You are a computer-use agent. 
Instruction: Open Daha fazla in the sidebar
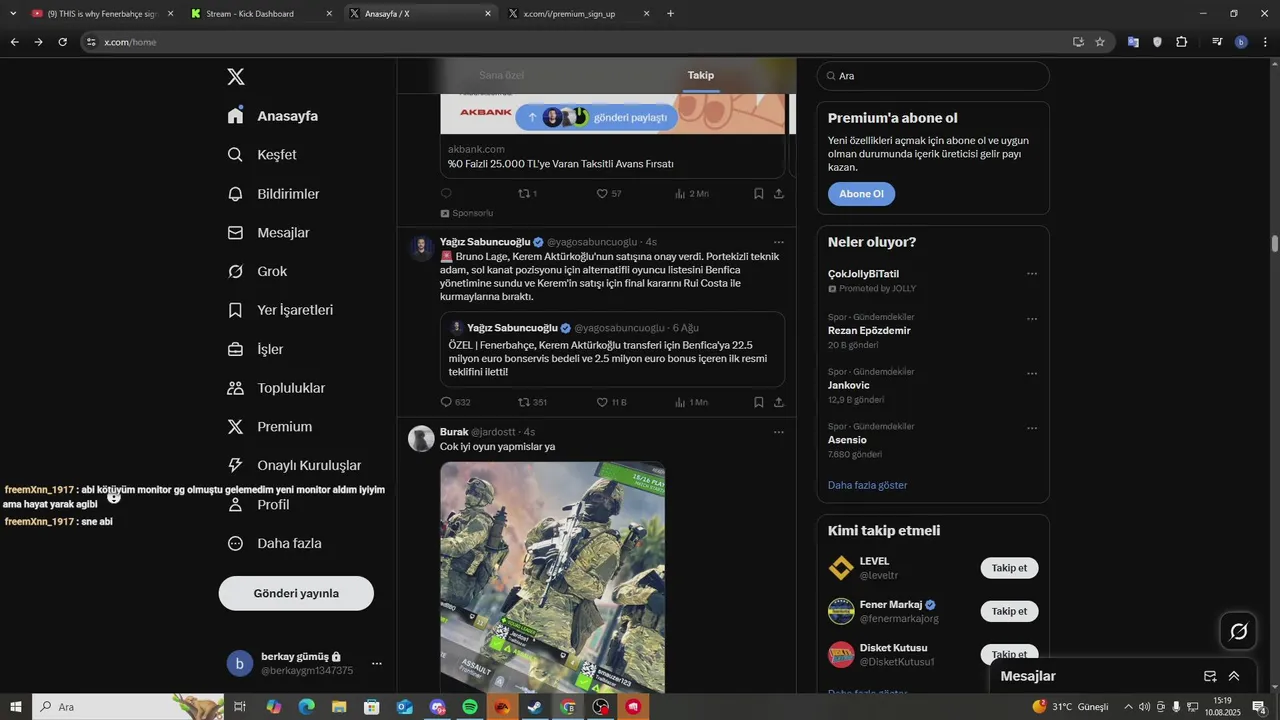tap(274, 544)
